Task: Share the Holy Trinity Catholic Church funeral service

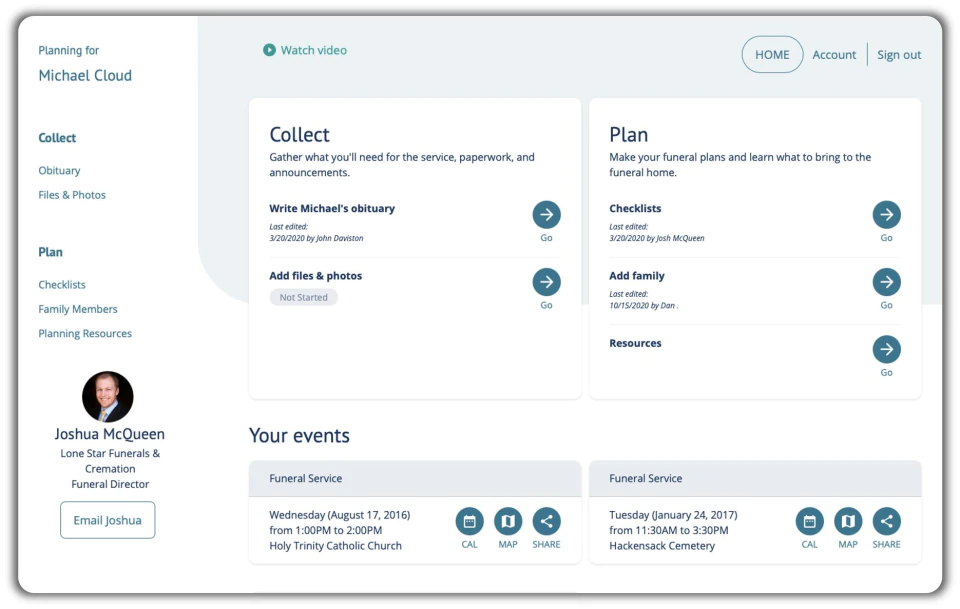Action: click(x=546, y=521)
